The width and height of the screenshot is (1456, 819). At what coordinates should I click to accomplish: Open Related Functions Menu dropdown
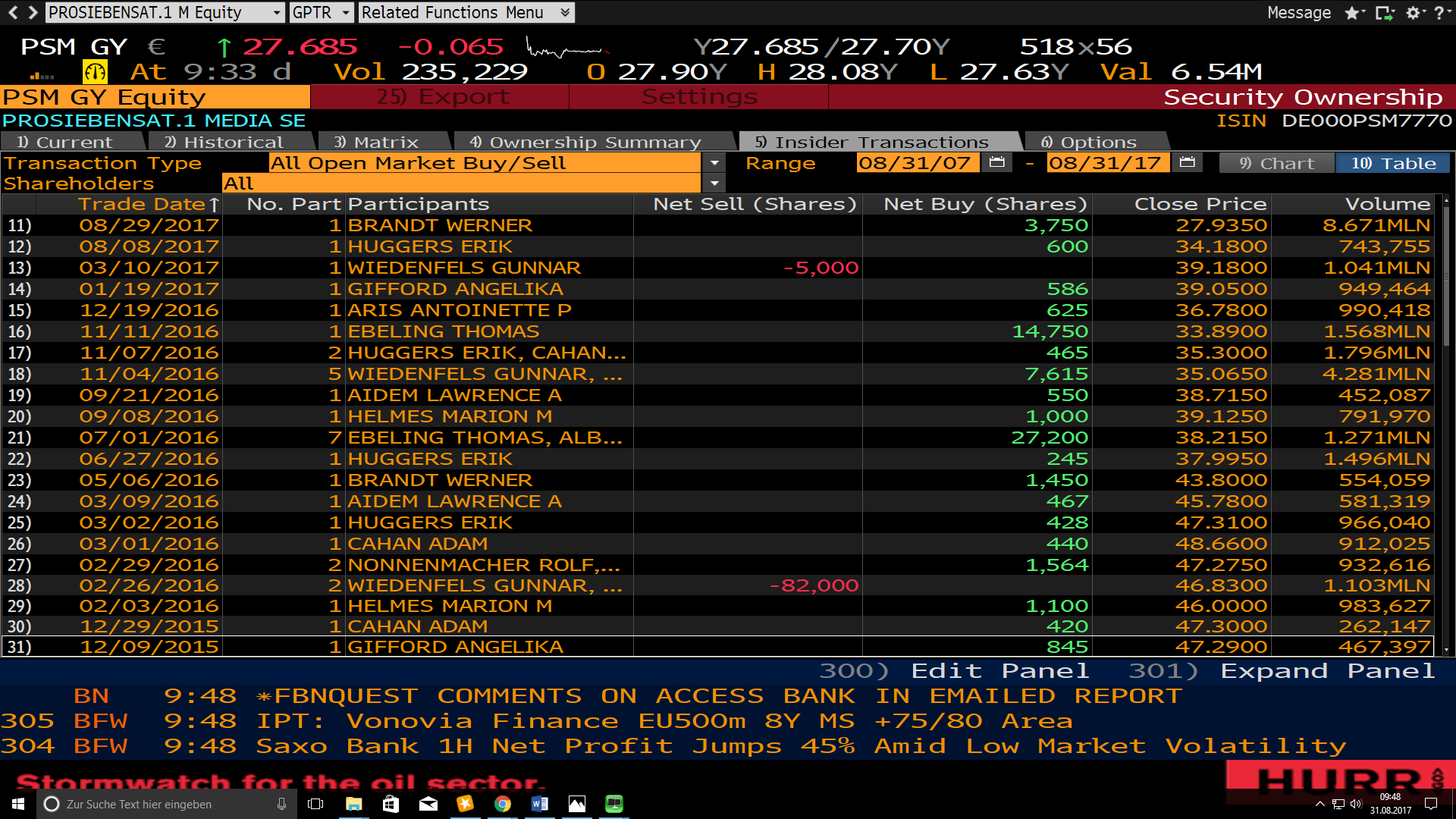466,12
